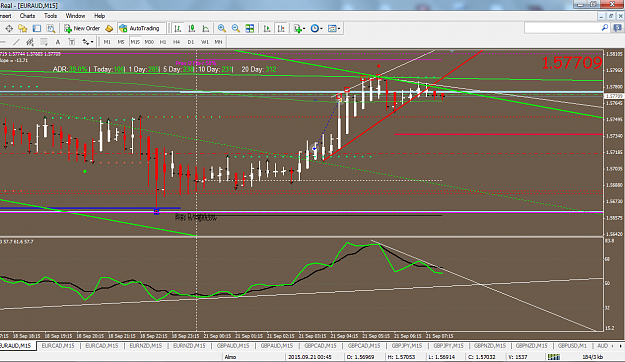Screen dimensions: 625x362
Task: Click the status bar date 2015.09.21 00:45
Action: click(x=310, y=357)
